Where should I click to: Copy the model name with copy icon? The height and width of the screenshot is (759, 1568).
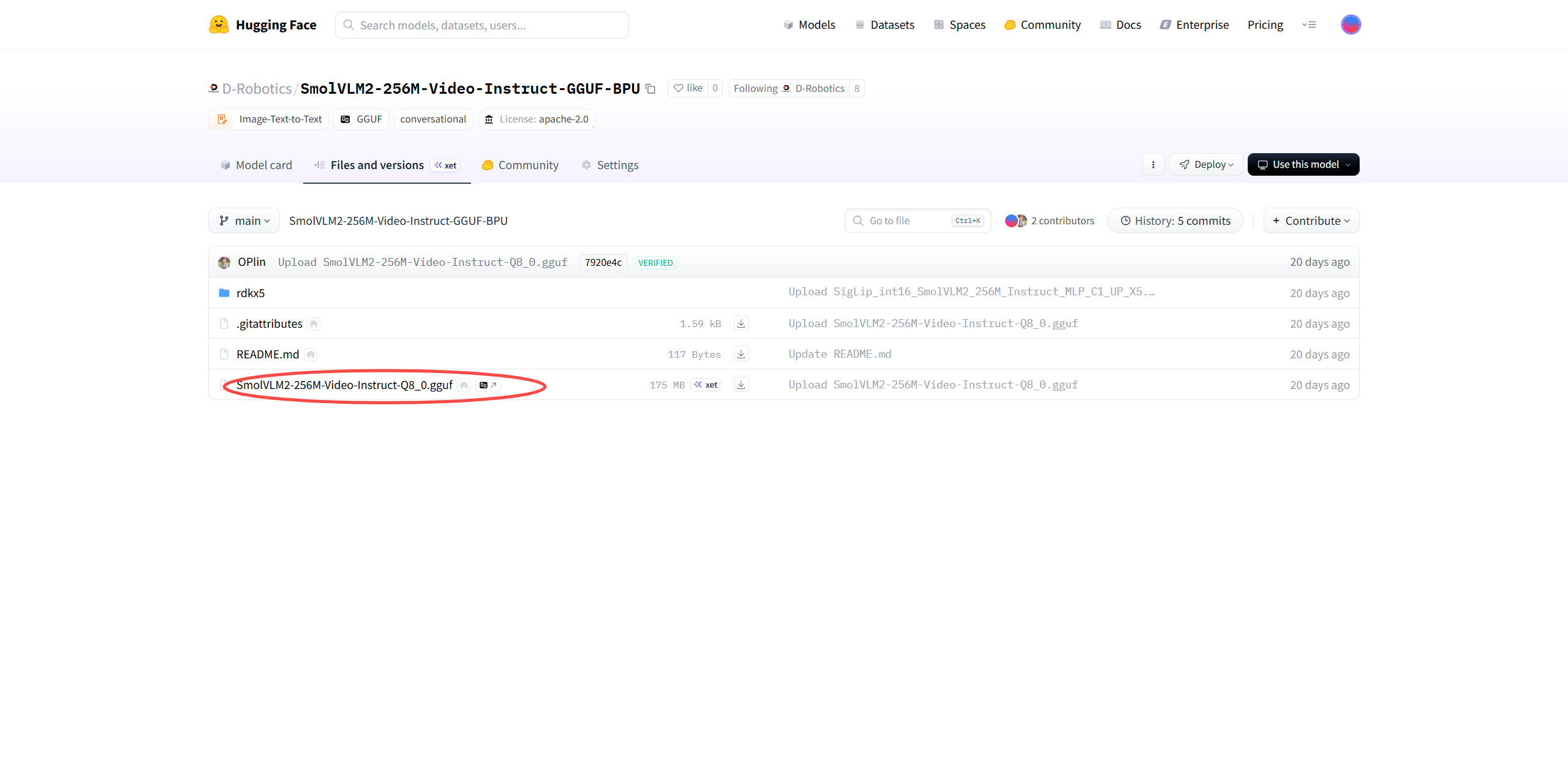[650, 89]
